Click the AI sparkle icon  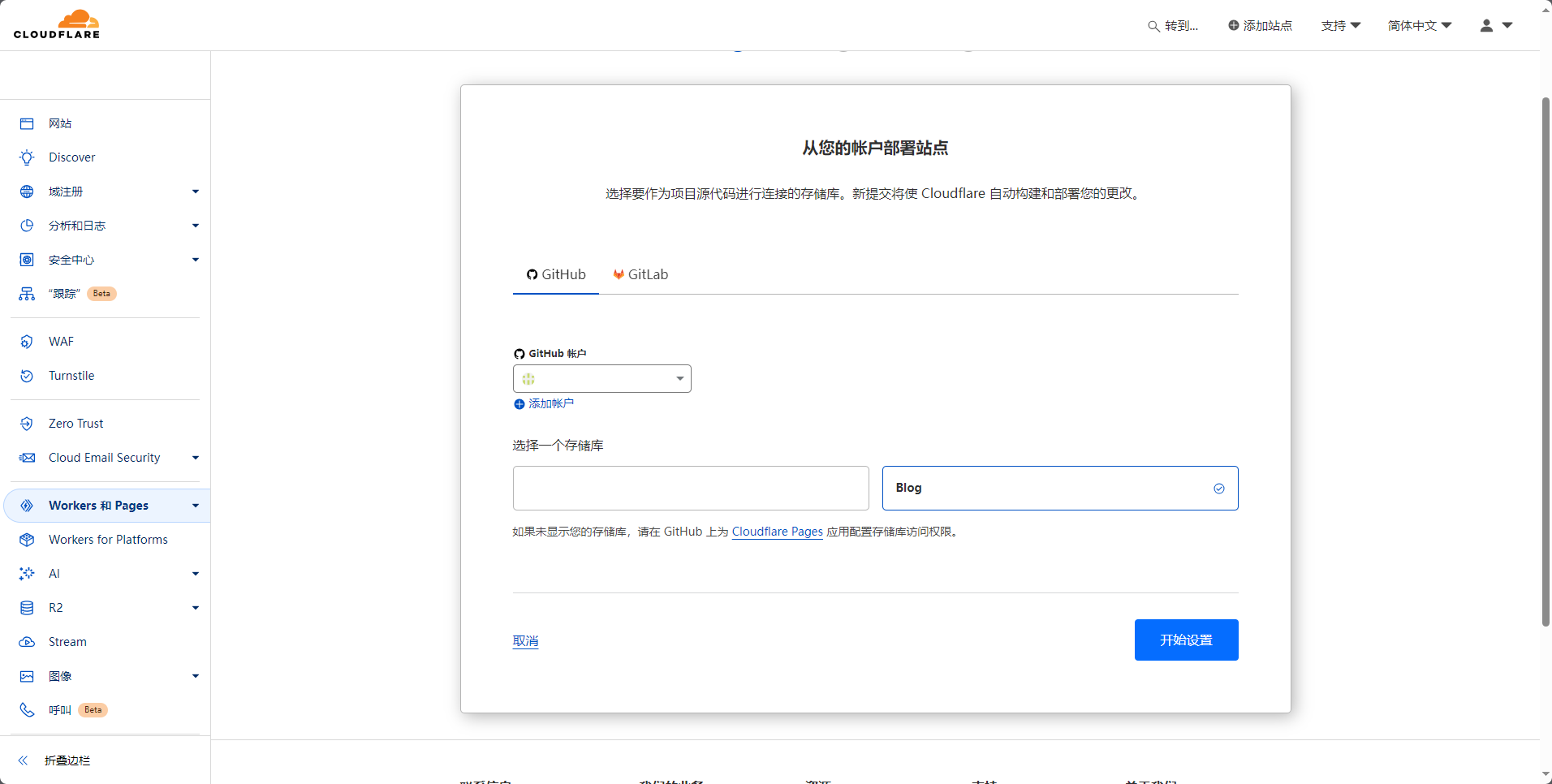(x=27, y=574)
